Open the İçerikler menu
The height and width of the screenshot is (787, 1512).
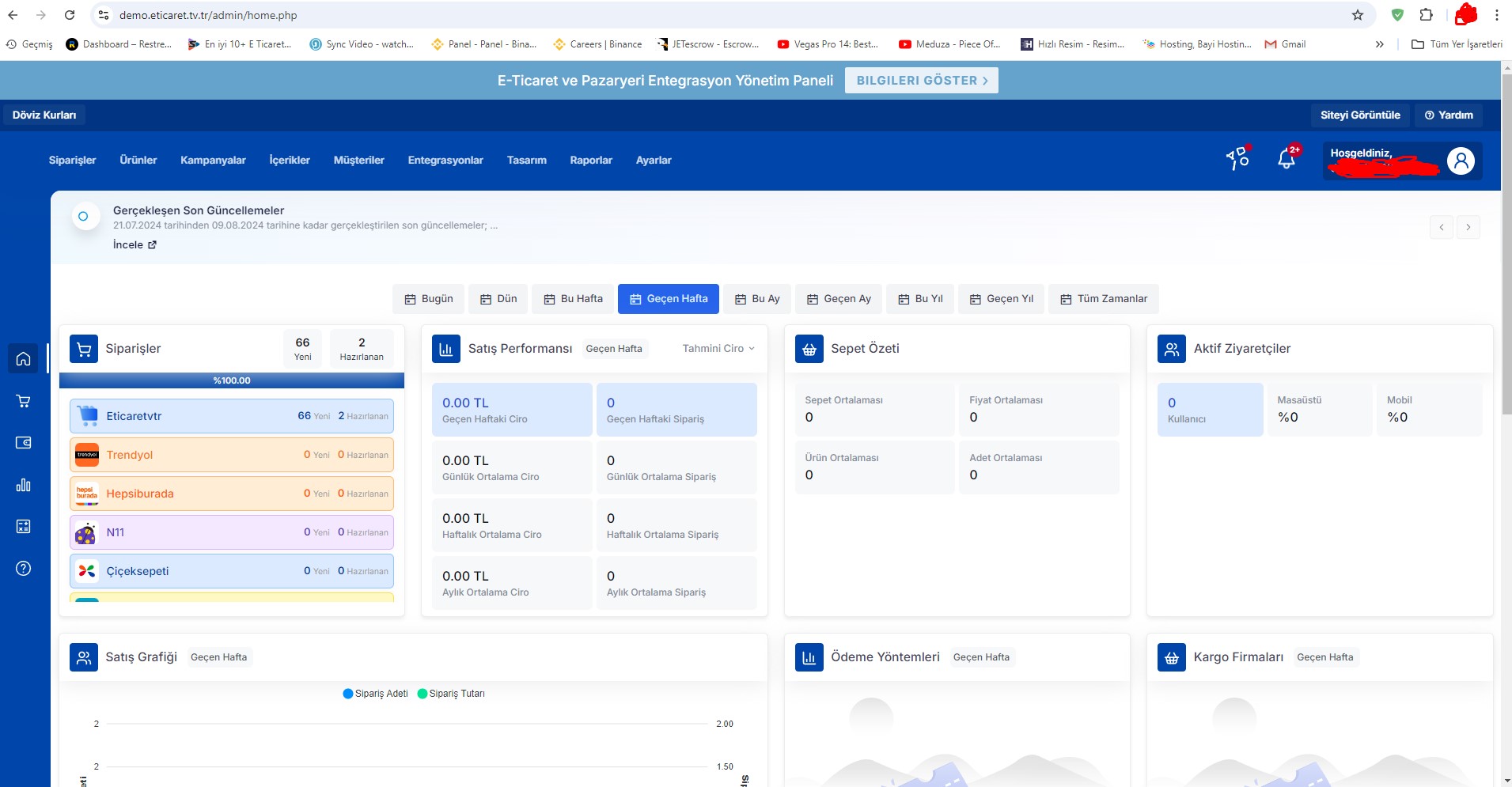(x=290, y=160)
